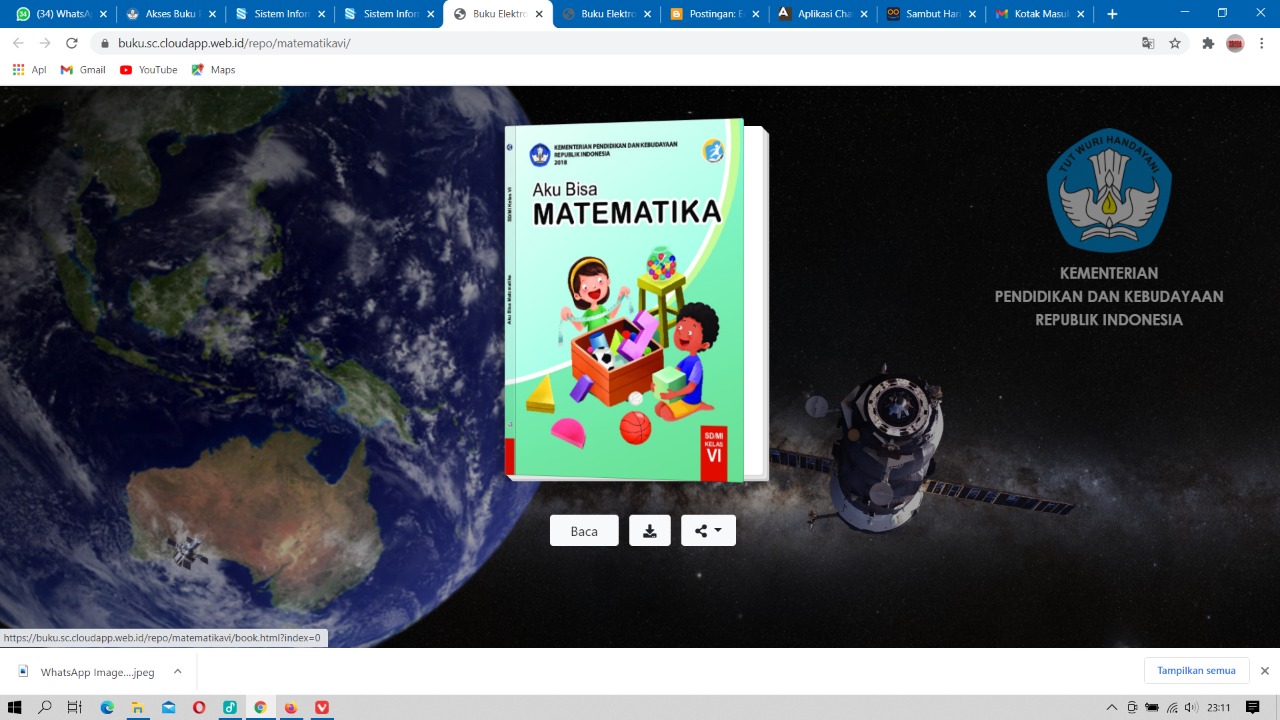1280x720 pixels.
Task: Go back to the previous page
Action: (18, 43)
